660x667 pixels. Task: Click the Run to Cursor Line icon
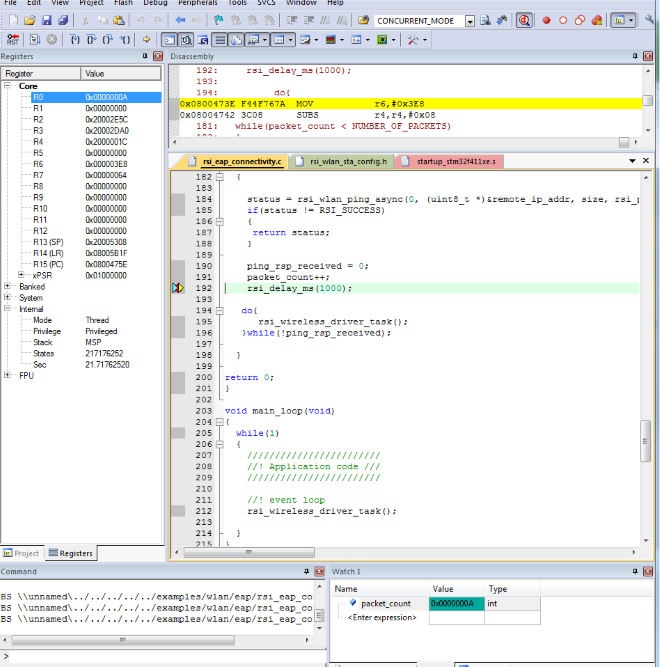[x=125, y=39]
